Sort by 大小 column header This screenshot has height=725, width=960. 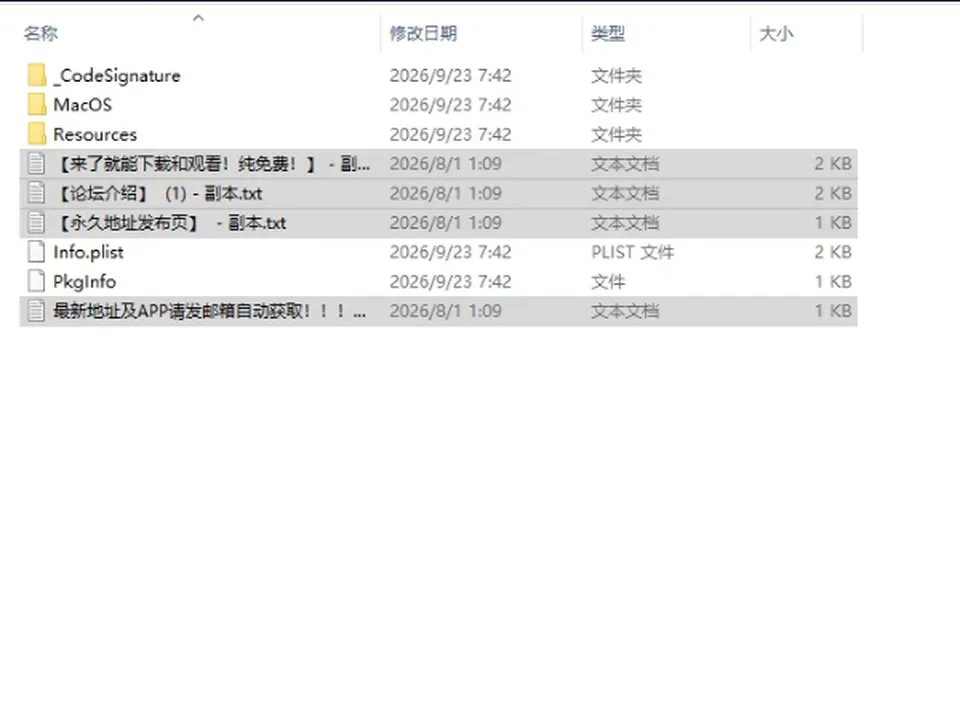tap(776, 33)
